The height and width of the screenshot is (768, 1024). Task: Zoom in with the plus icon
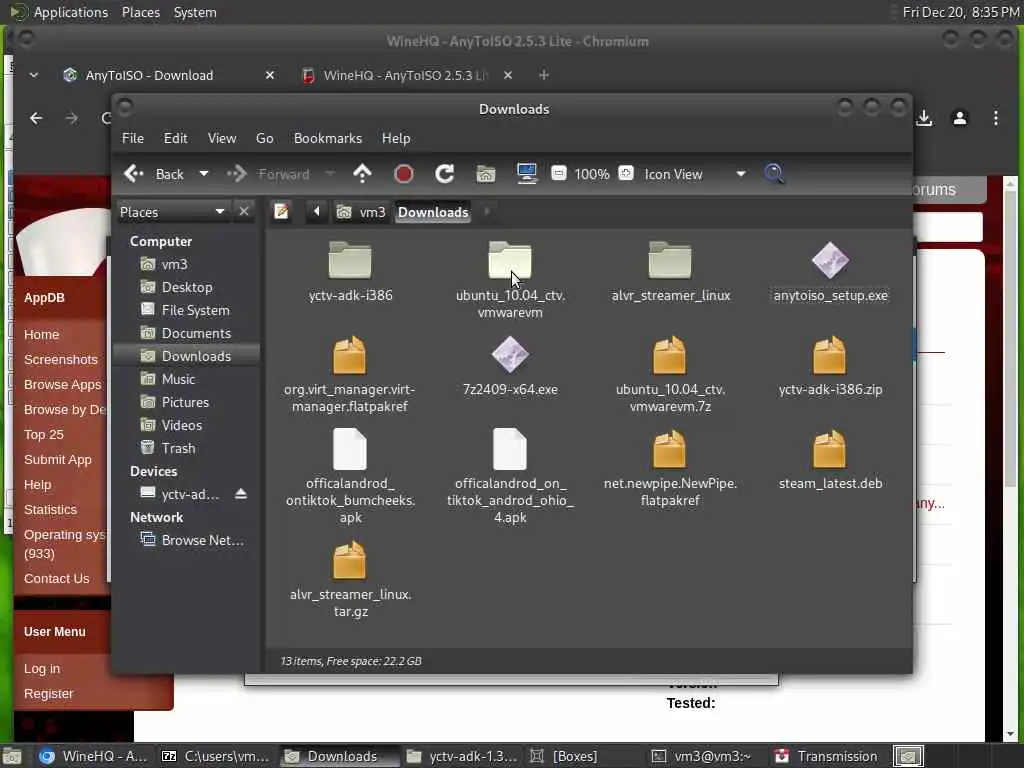tap(626, 174)
